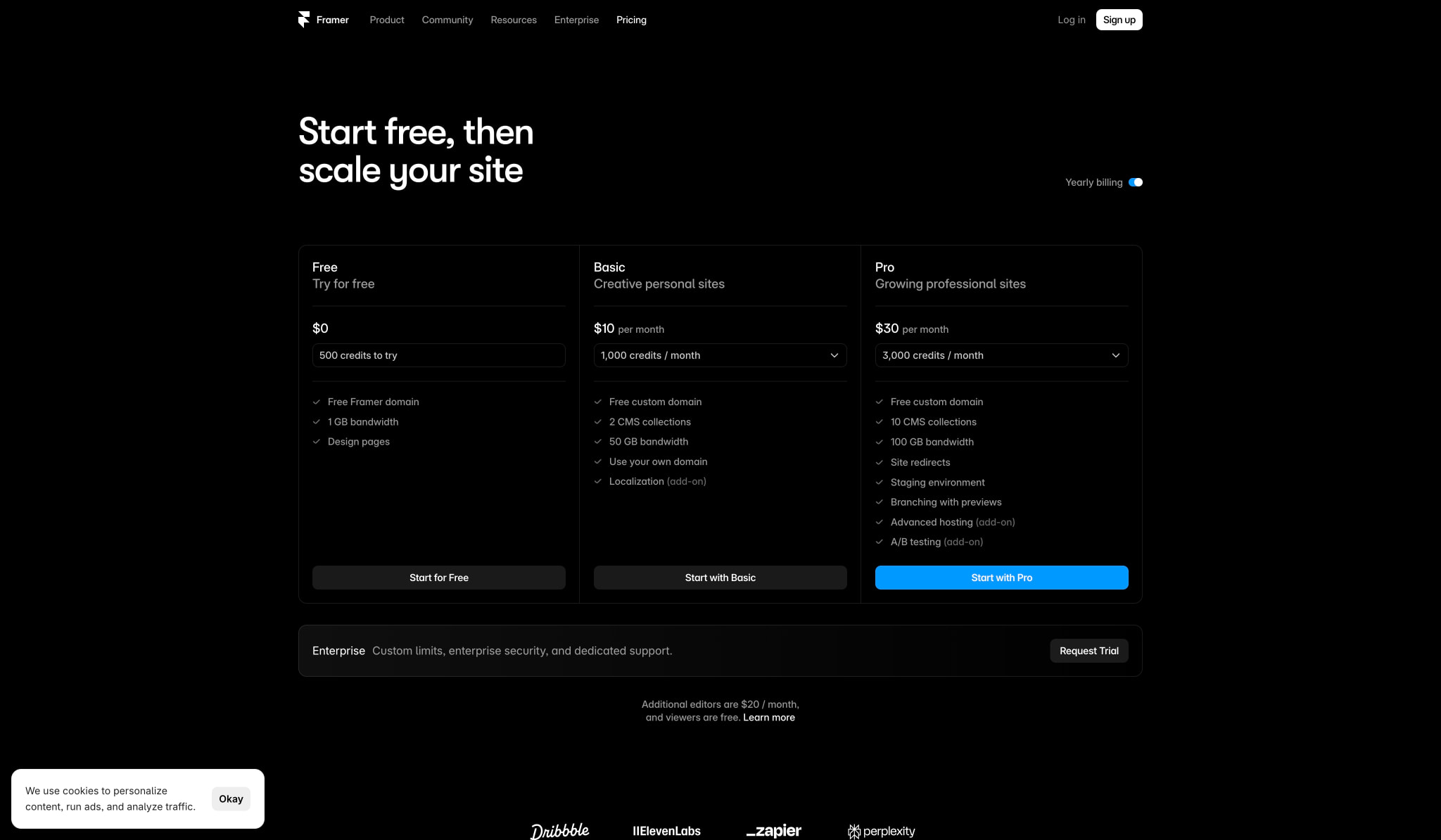Toggle the Yearly billing switch
Viewport: 1441px width, 840px height.
[x=1136, y=182]
